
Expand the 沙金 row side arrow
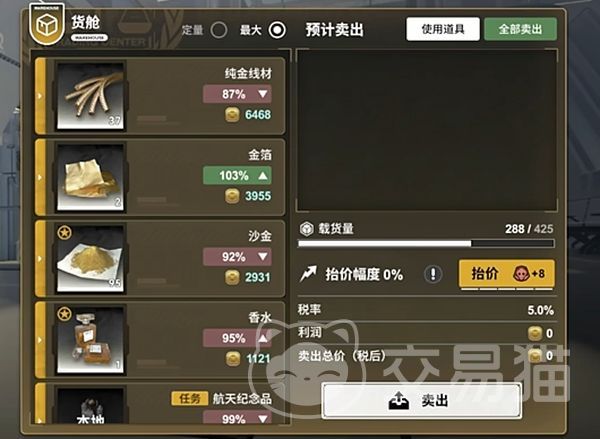[40, 259]
